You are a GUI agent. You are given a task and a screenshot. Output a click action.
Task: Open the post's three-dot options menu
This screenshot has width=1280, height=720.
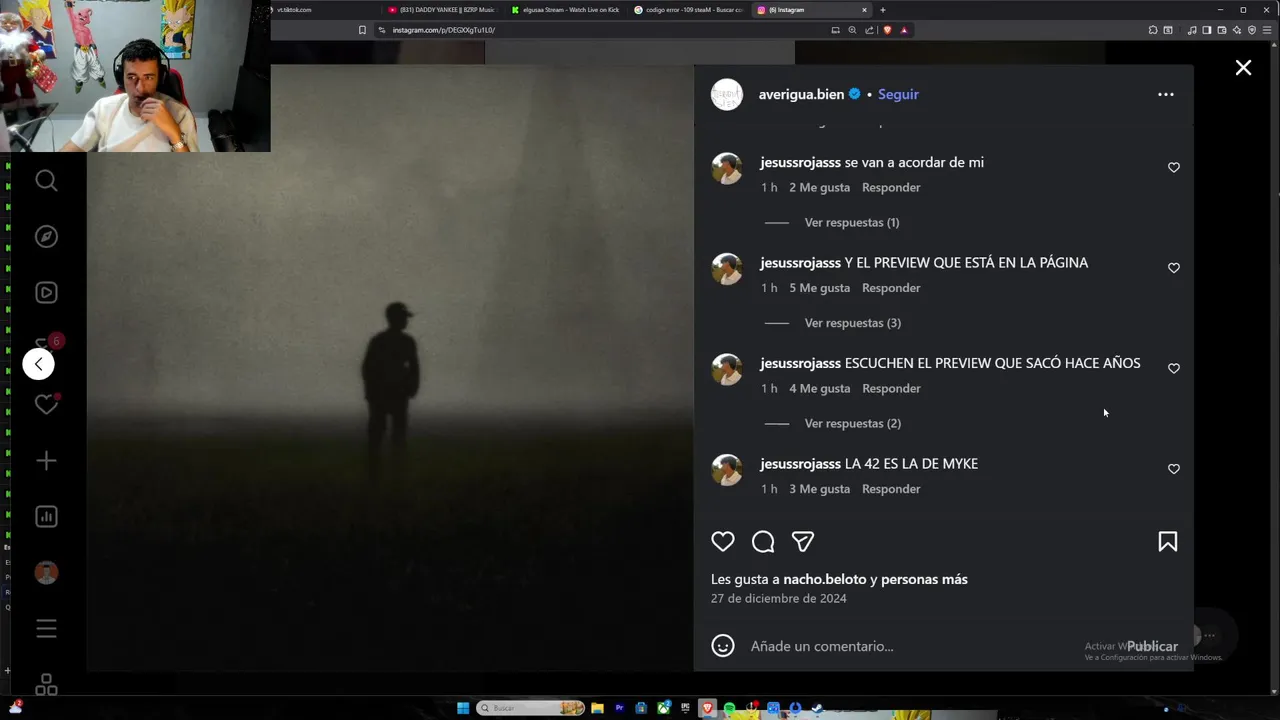(x=1166, y=94)
